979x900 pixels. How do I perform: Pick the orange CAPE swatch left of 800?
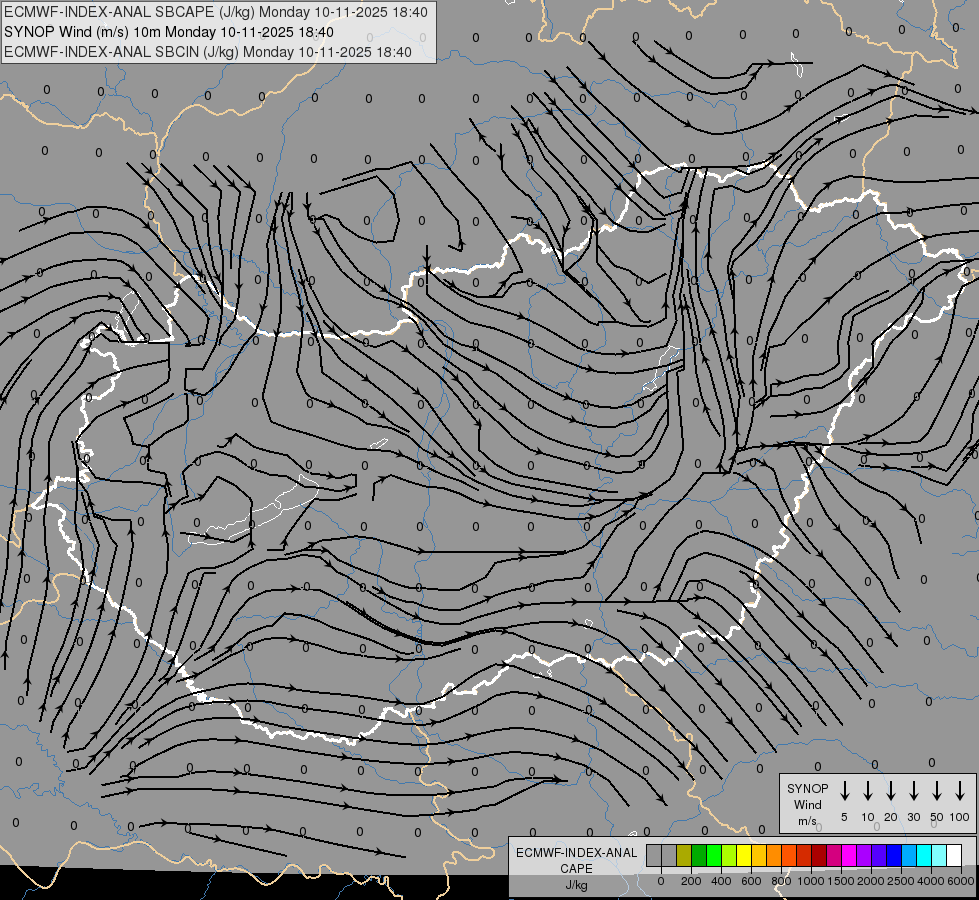(774, 855)
